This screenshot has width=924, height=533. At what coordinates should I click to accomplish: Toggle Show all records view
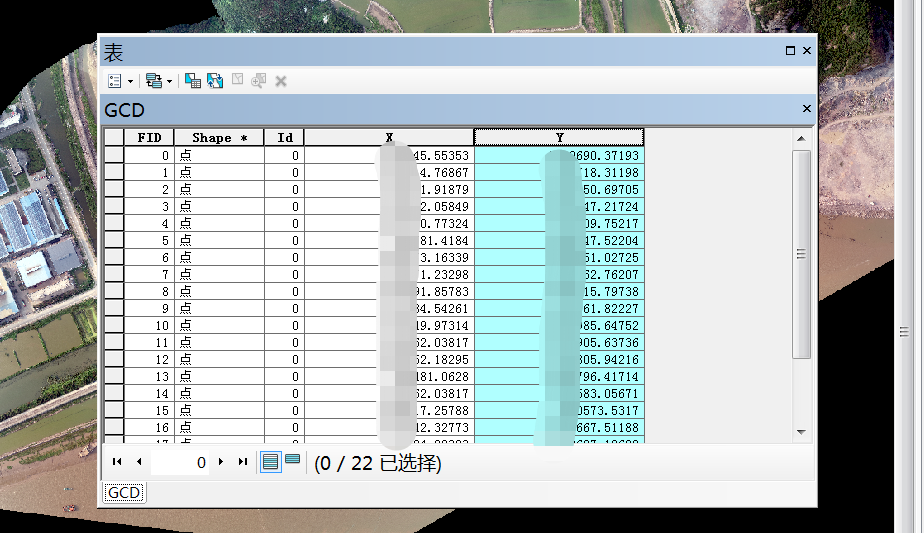point(270,462)
